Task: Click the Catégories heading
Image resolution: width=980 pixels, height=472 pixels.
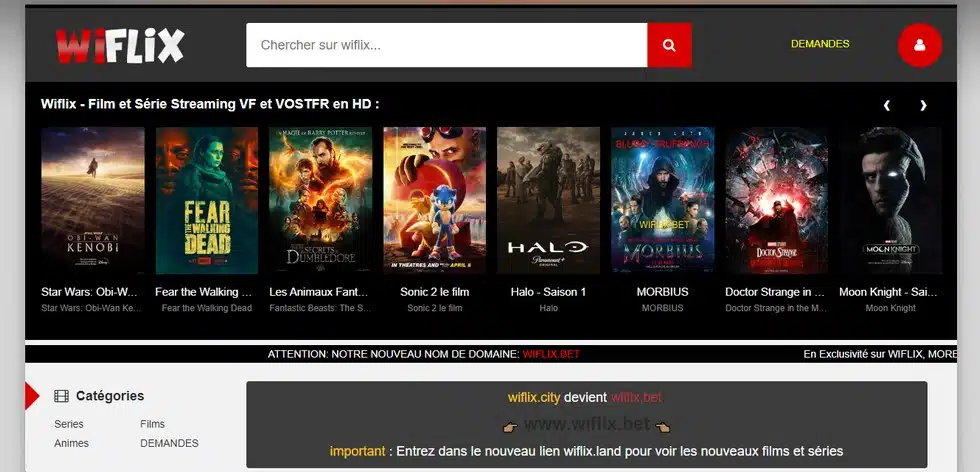Action: click(110, 396)
